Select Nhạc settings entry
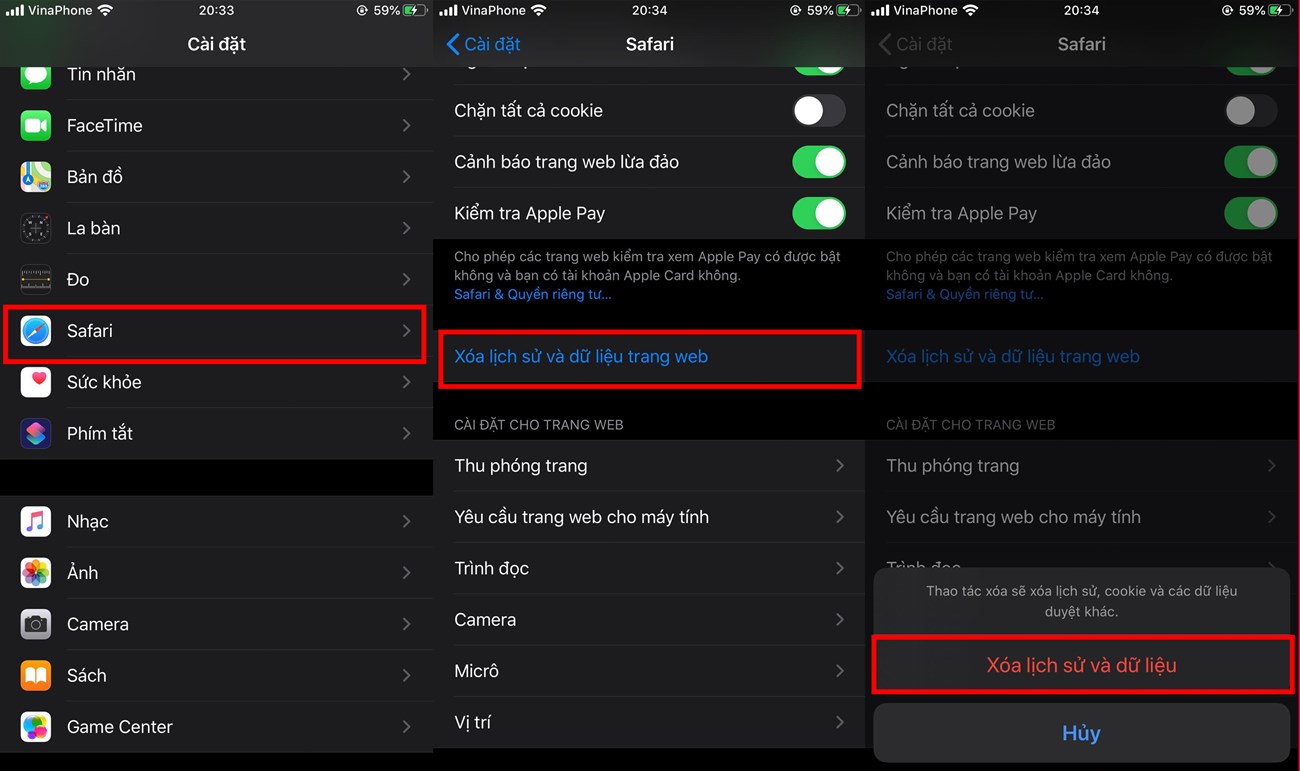Screen dimensions: 1300x771 [216, 521]
